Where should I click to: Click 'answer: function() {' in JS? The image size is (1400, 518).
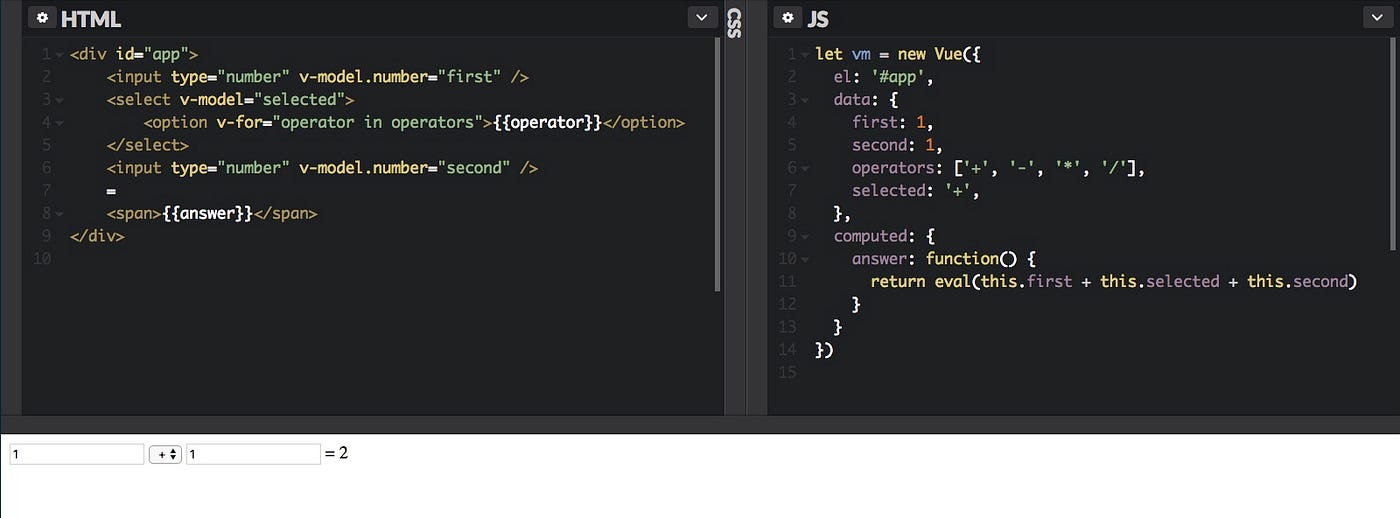pos(943,259)
